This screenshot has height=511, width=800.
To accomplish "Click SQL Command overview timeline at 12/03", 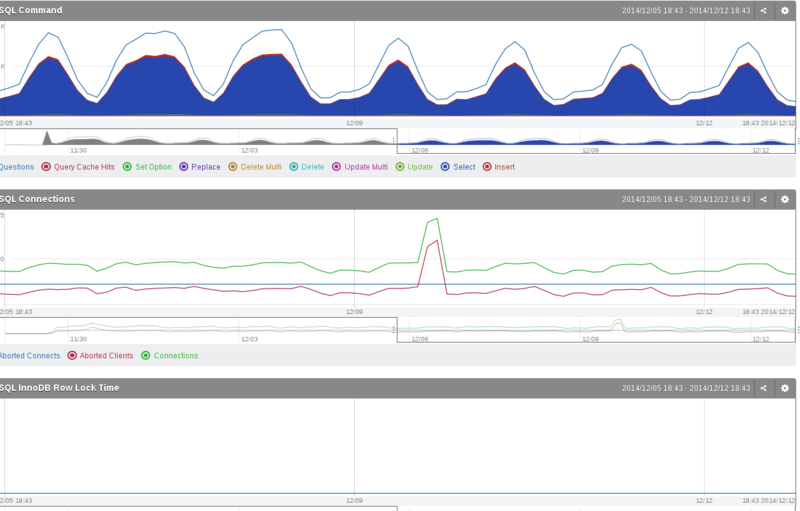I will coord(249,150).
